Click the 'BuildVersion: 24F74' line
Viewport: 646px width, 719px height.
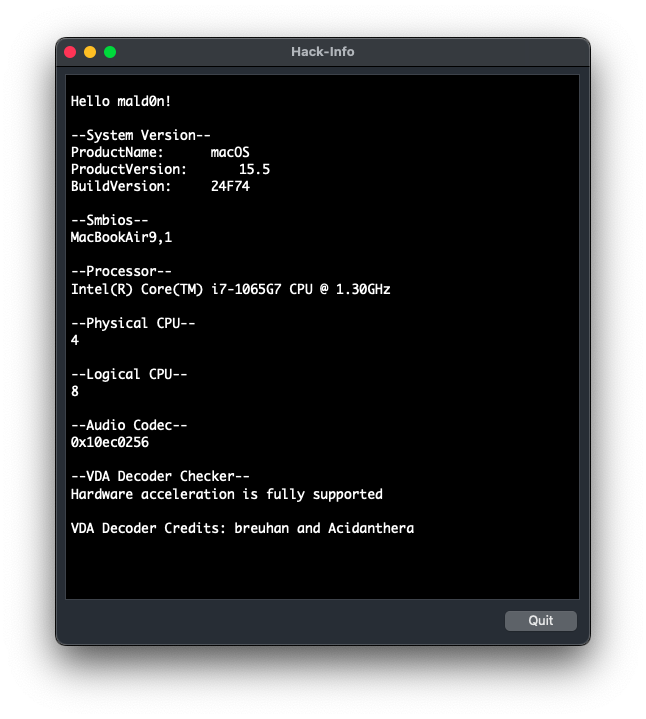[x=160, y=186]
